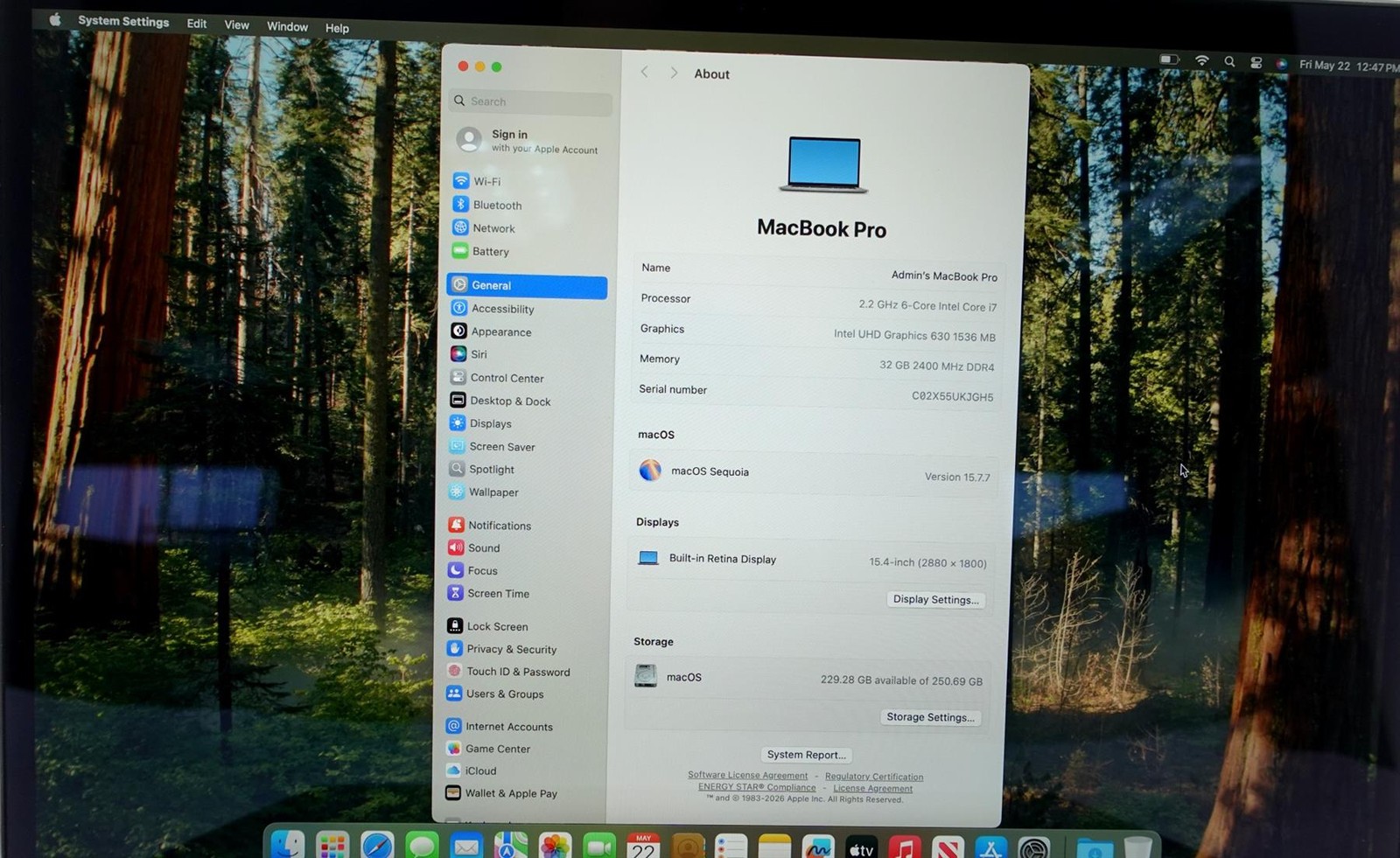Click the Name row Admin's MacBook Pro

tap(818, 272)
